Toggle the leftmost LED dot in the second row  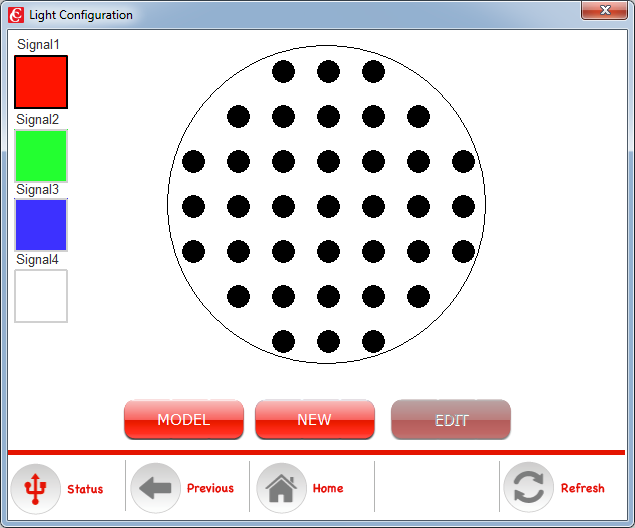[239, 117]
